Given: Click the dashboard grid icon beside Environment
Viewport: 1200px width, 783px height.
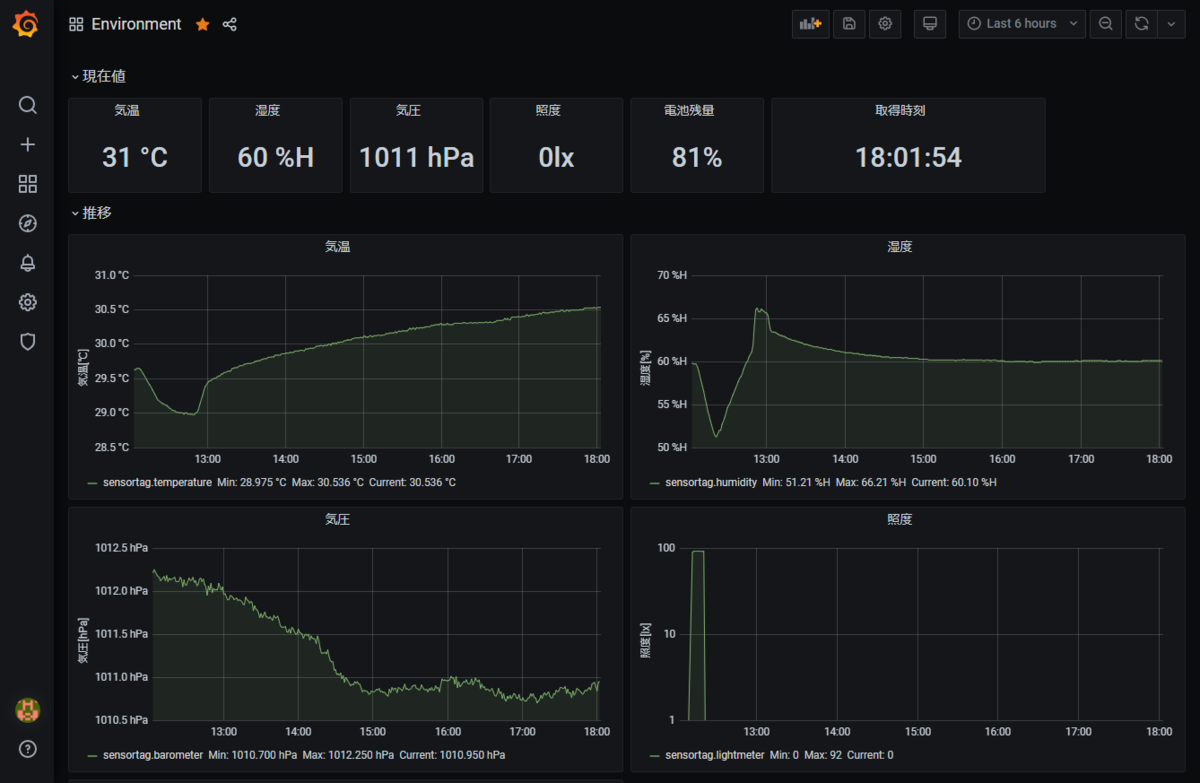Looking at the screenshot, I should pos(76,24).
